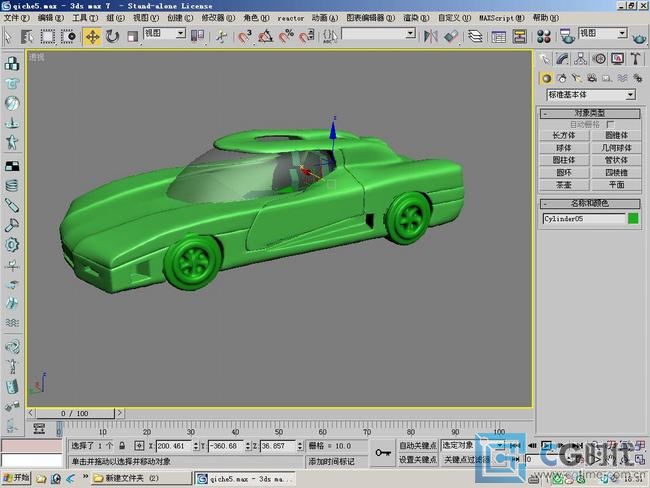Click the Cylinder05 object name field
The width and height of the screenshot is (650, 488).
pyautogui.click(x=584, y=219)
